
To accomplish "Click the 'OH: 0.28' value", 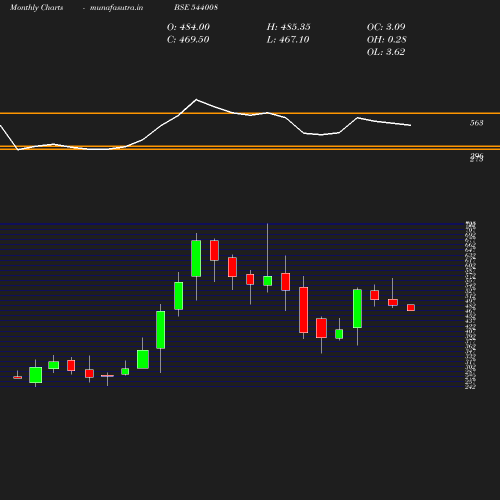I will tap(387, 40).
